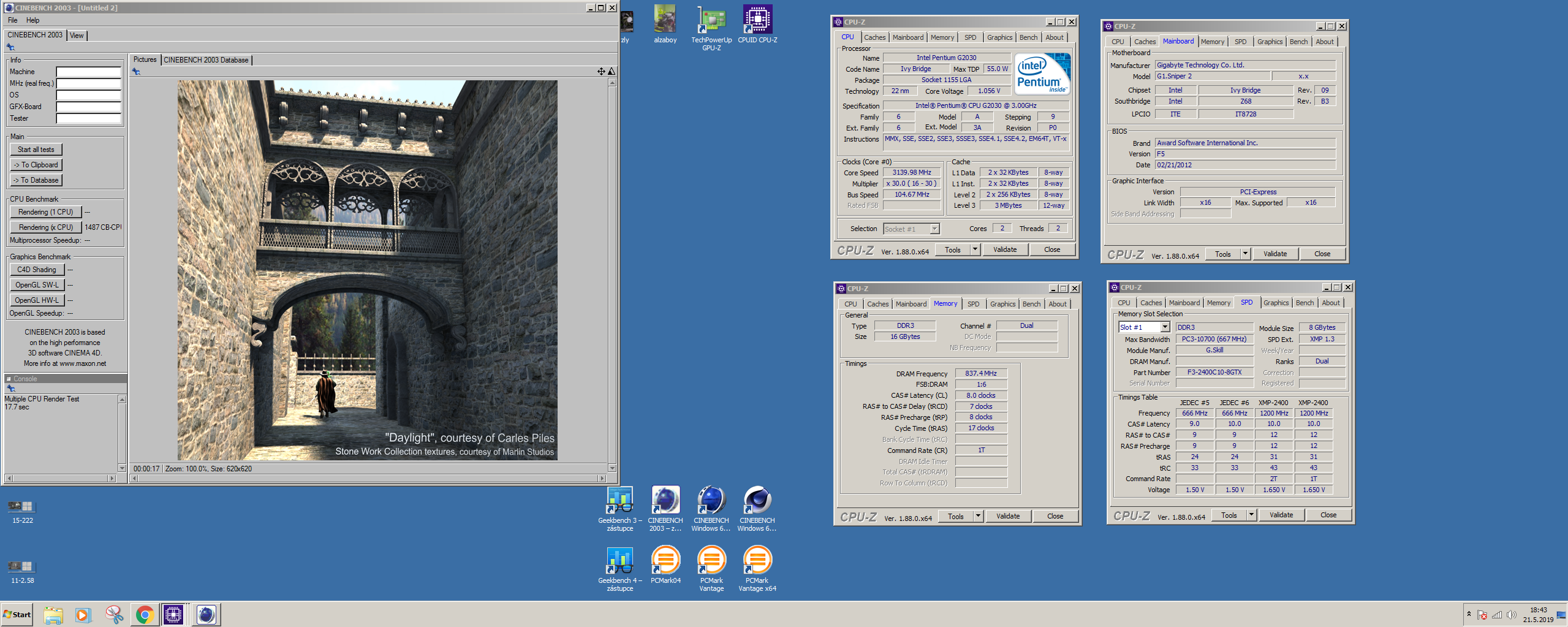Open the CINEBENCH 2003 desktop shortcut
Viewport: 1568px width, 627px height.
point(665,509)
